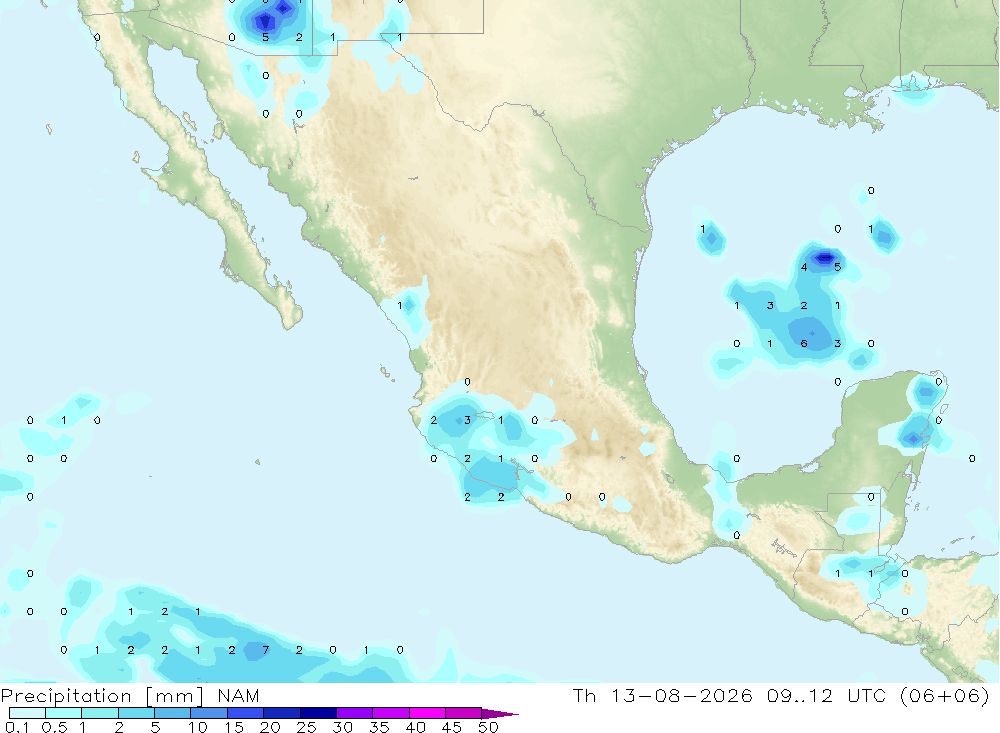Pick the 40–45 mm magenta legend swatch
Image resolution: width=1000 pixels, height=733 pixels.
(427, 713)
